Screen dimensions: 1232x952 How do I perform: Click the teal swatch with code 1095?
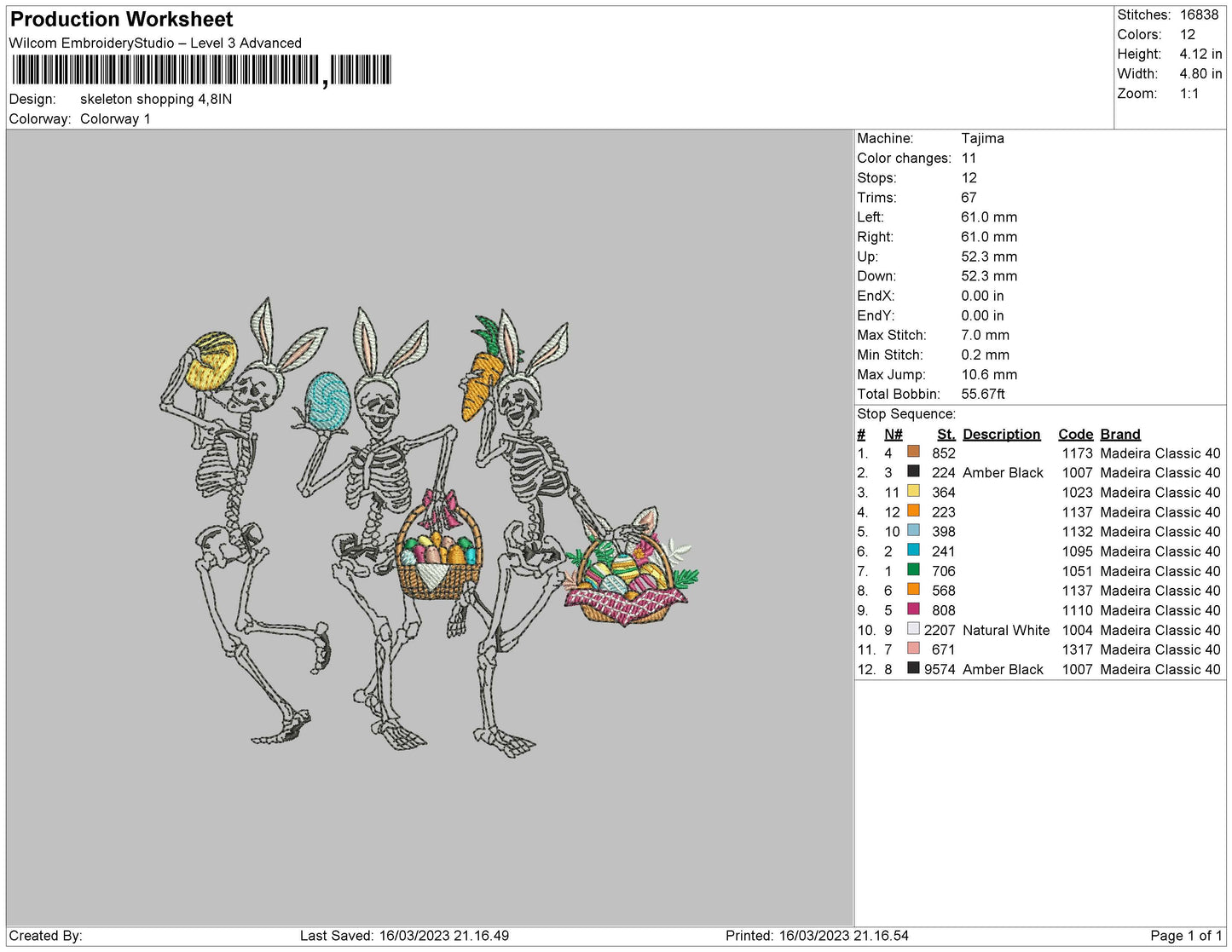click(x=914, y=550)
